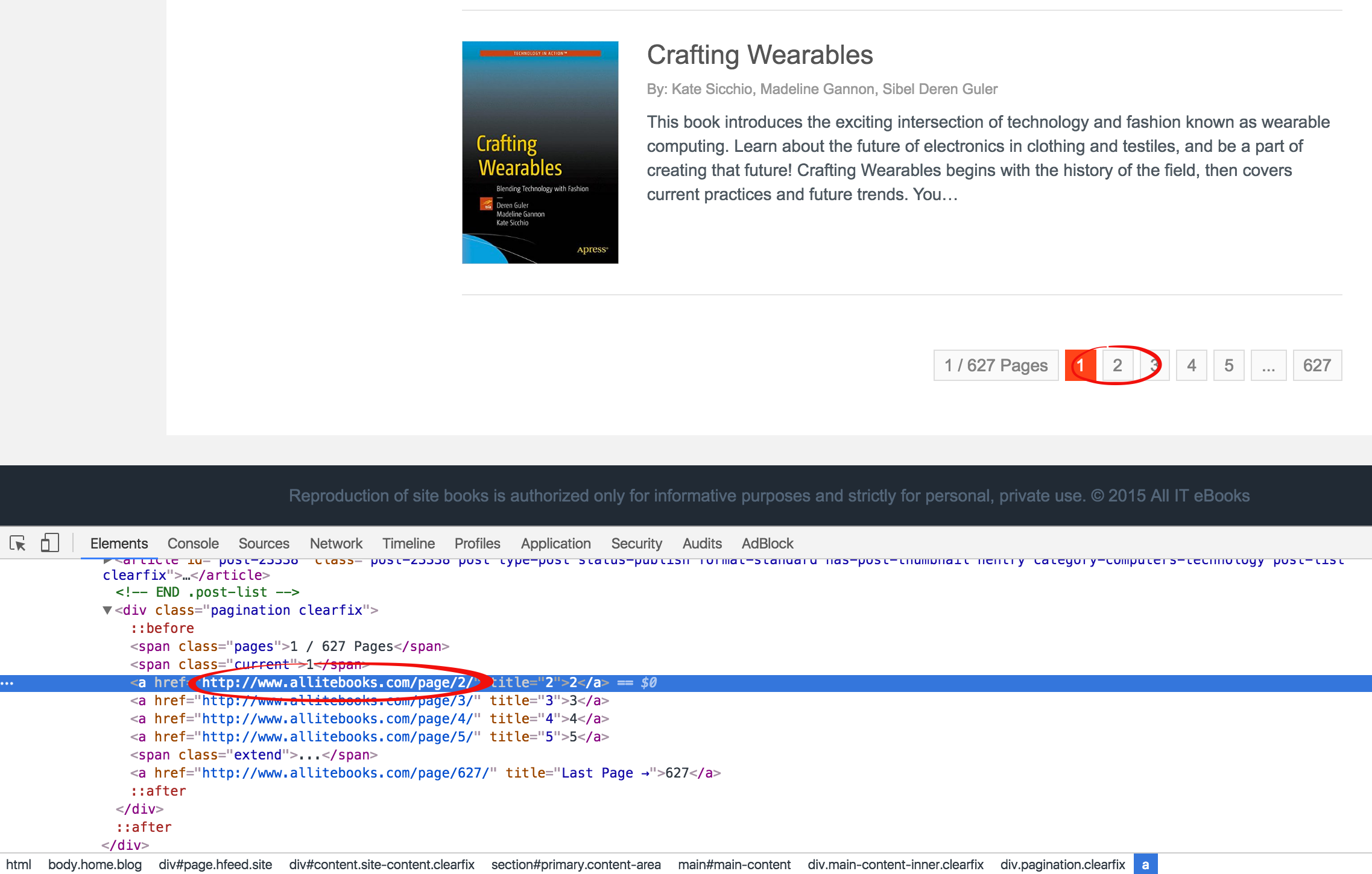Select the page/5 anchor node

pyautogui.click(x=369, y=737)
